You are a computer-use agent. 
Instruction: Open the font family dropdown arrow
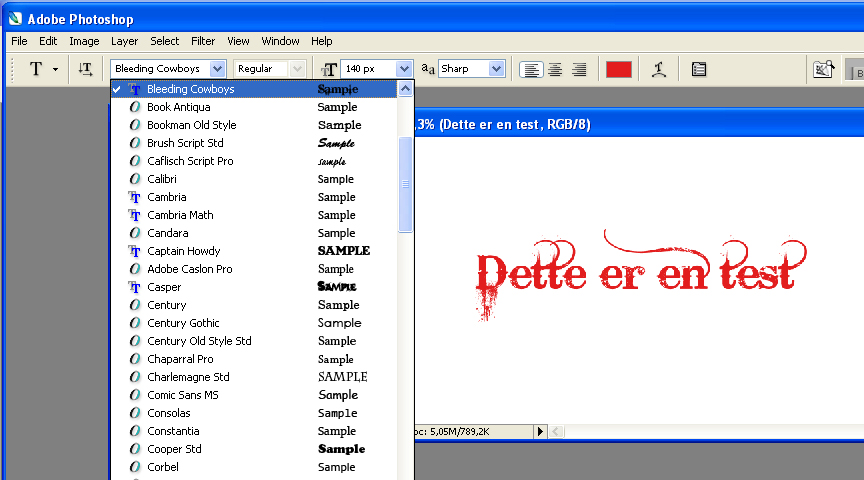click(217, 69)
